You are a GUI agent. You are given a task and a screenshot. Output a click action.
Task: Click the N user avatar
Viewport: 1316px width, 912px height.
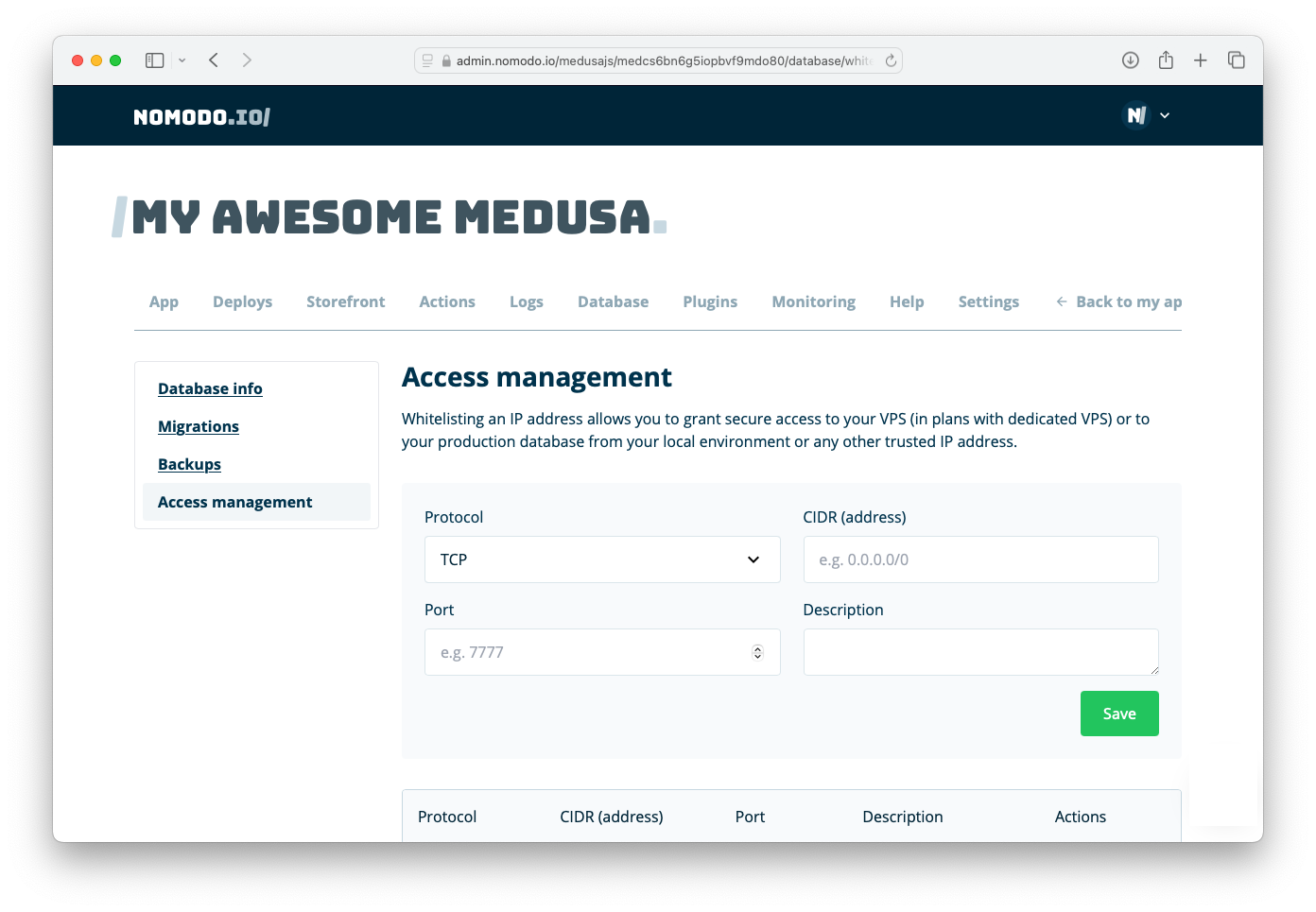pos(1135,115)
